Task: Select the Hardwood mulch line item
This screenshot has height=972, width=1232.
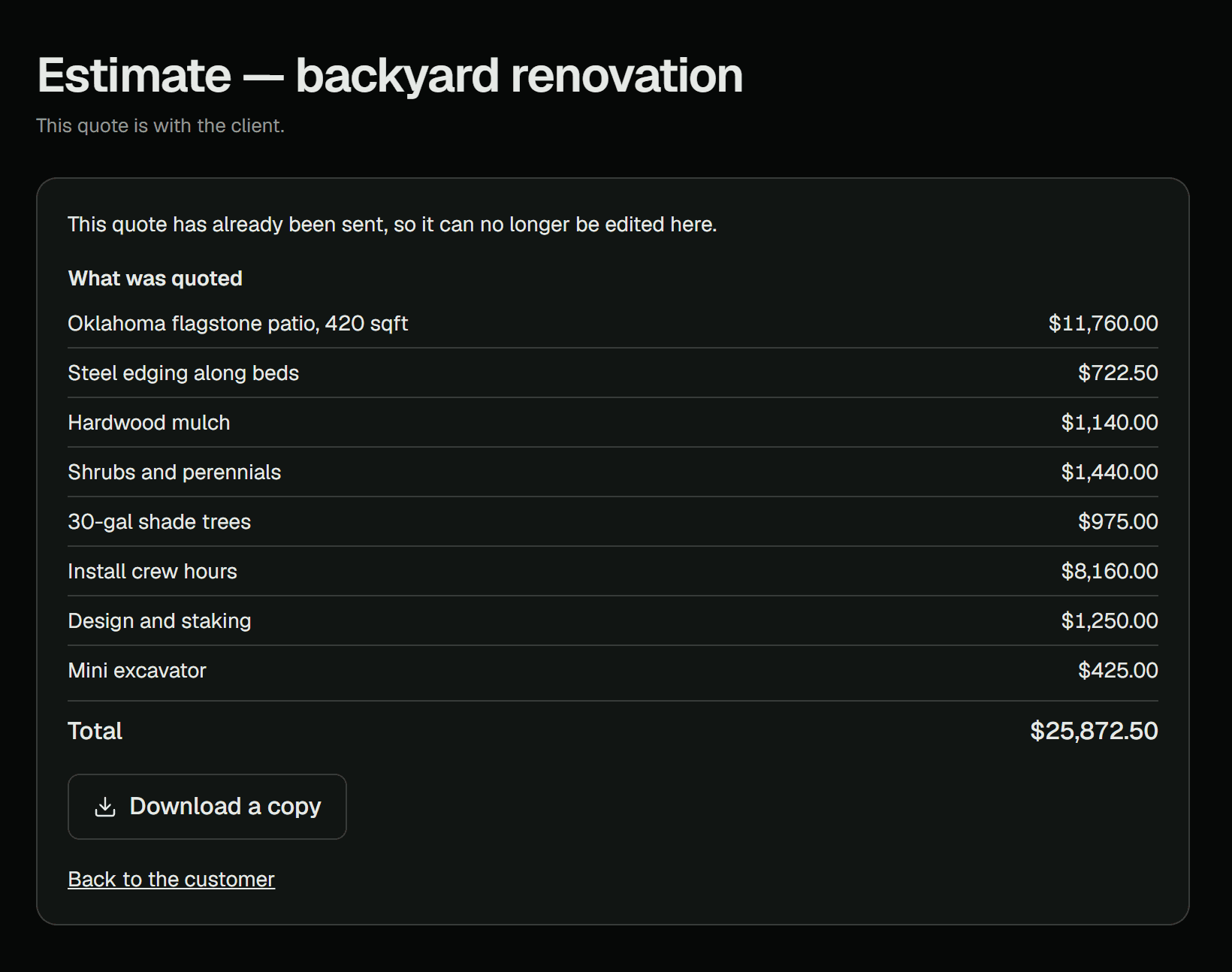Action: [x=613, y=423]
